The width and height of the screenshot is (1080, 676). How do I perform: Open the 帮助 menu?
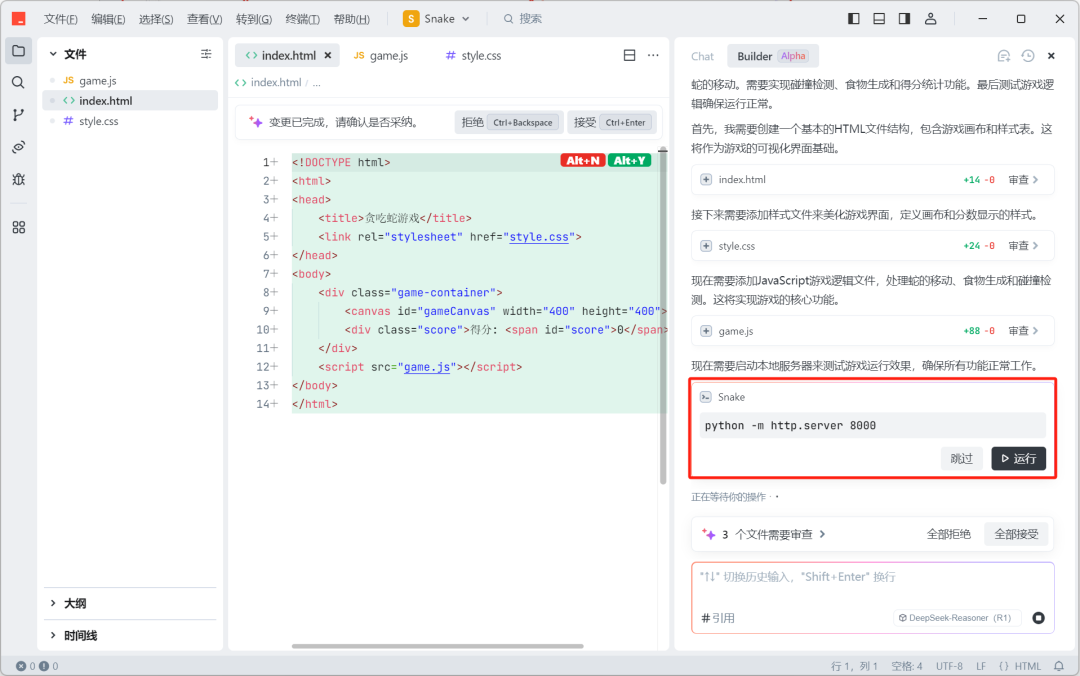(x=351, y=19)
